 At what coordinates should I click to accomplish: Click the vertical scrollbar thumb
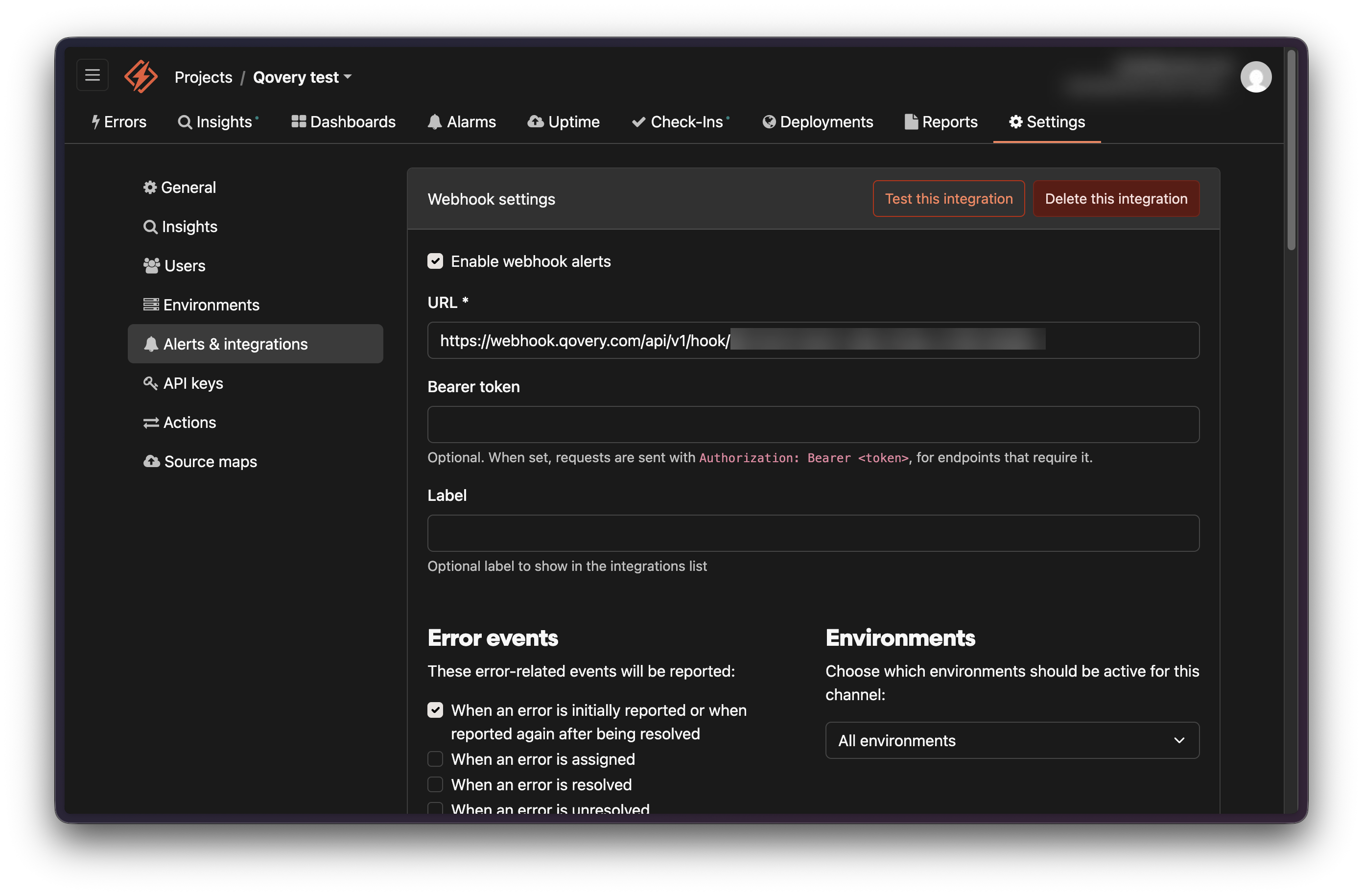click(x=1291, y=150)
